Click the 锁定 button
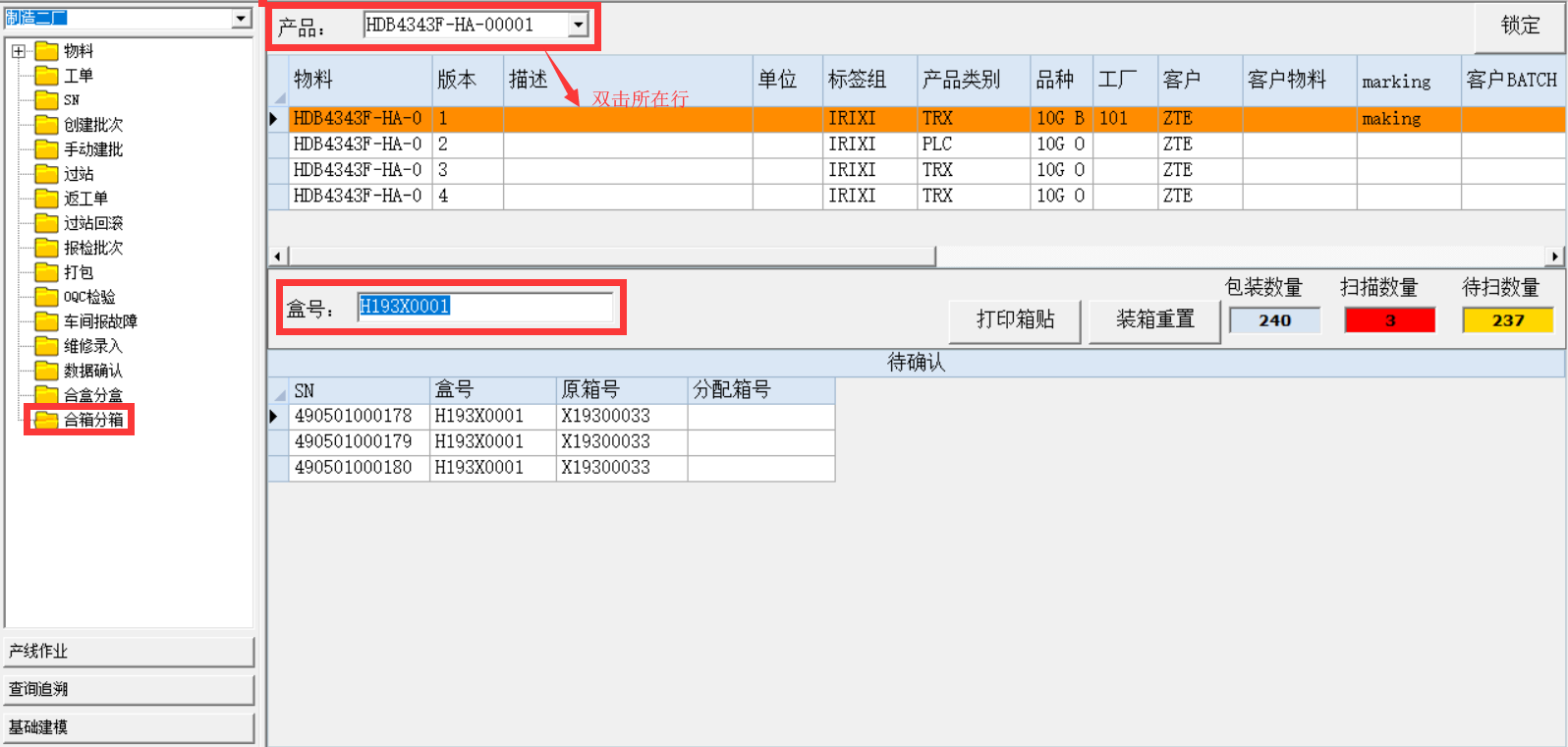The width and height of the screenshot is (1568, 747). point(1519,26)
